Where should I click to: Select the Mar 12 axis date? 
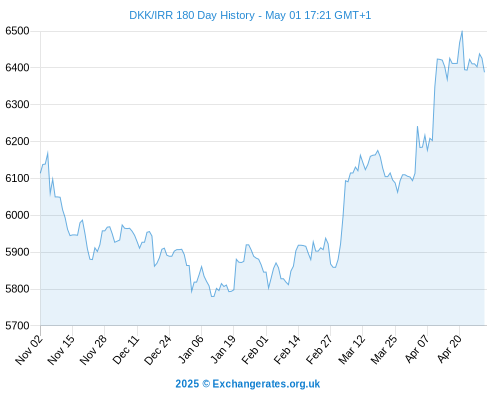(352, 349)
